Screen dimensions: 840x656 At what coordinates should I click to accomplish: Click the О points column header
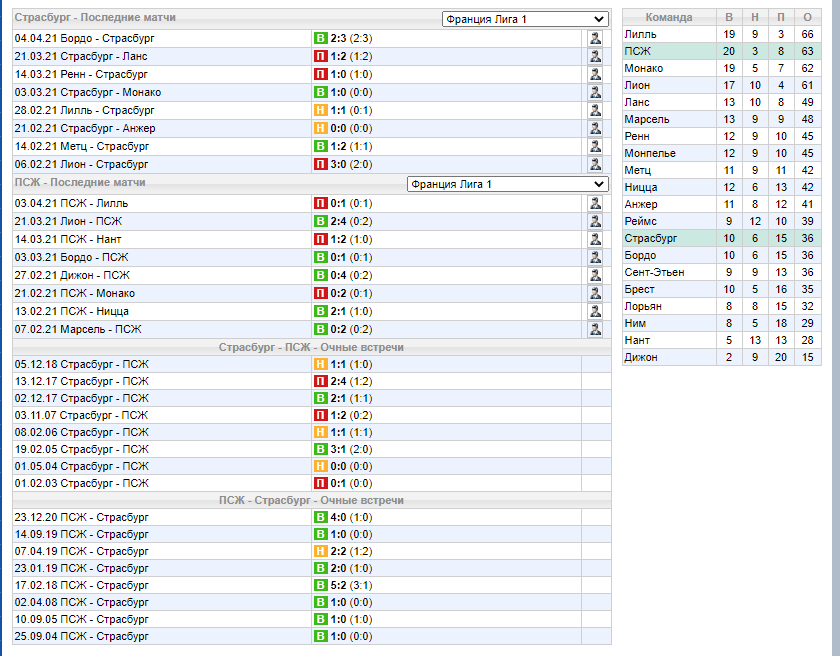tap(807, 17)
